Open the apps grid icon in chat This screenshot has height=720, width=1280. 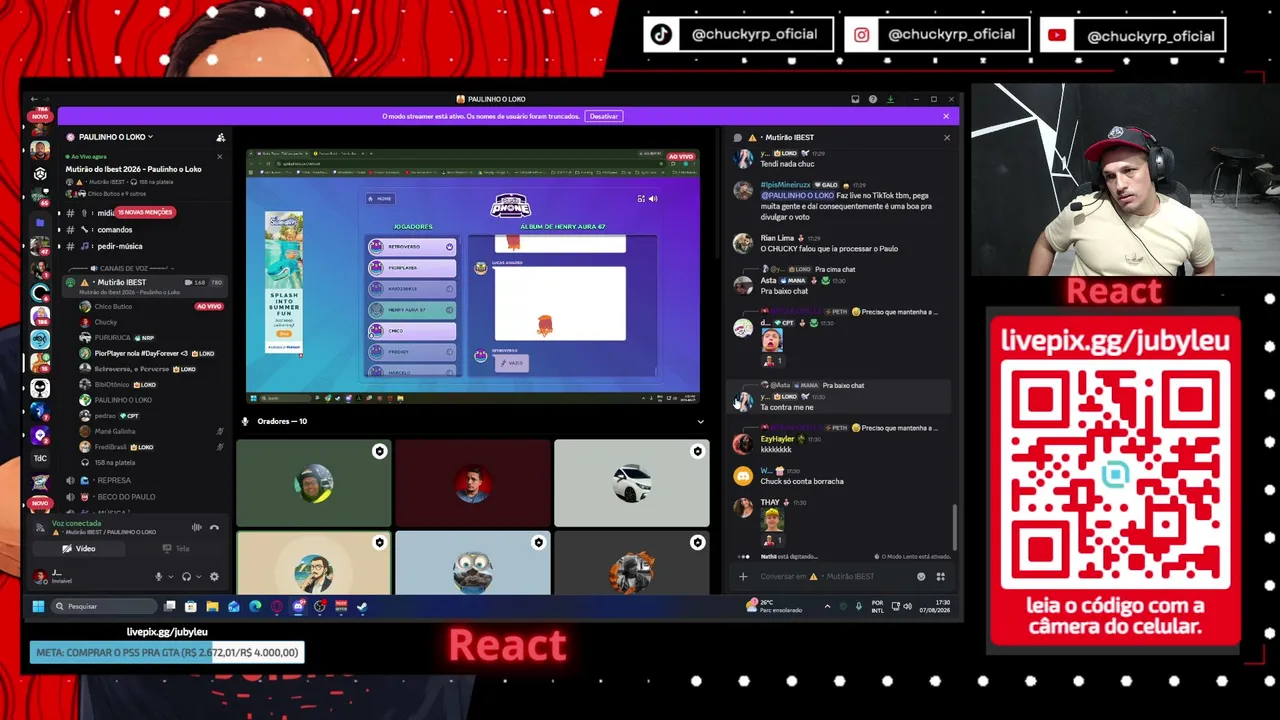coord(940,576)
